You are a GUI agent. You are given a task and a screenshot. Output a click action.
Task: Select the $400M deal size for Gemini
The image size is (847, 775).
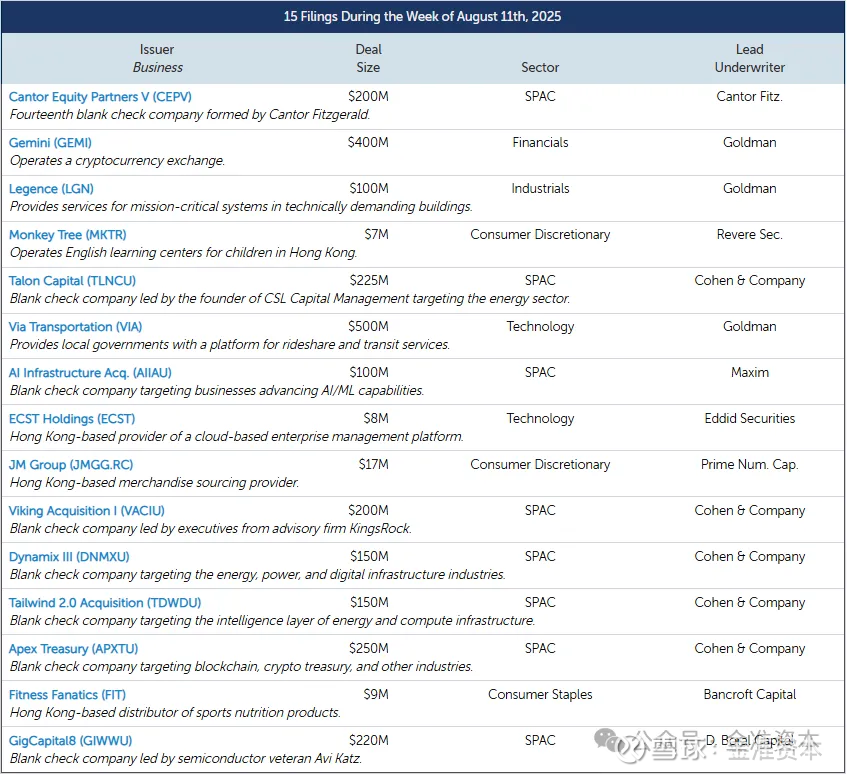tap(368, 142)
